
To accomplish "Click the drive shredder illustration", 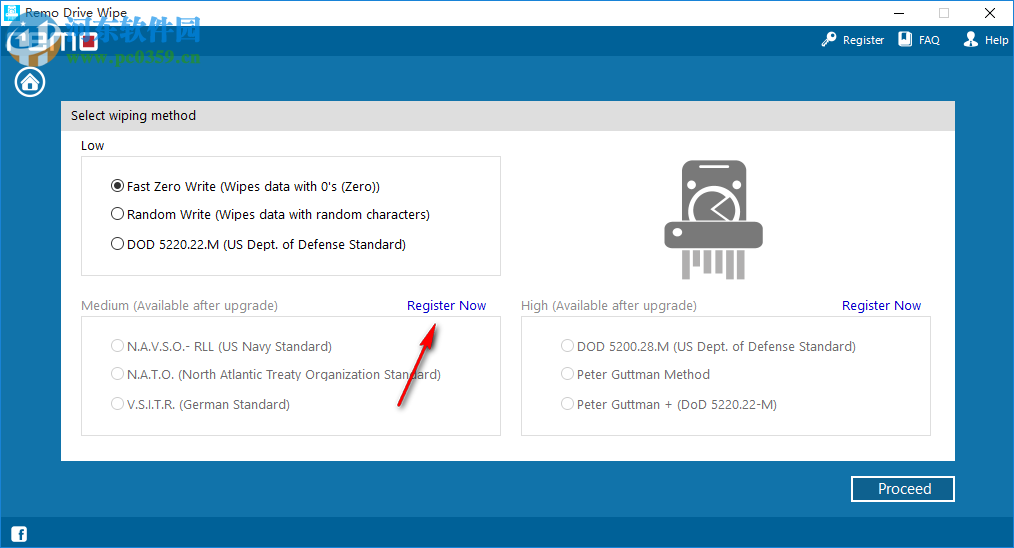I will pos(713,220).
